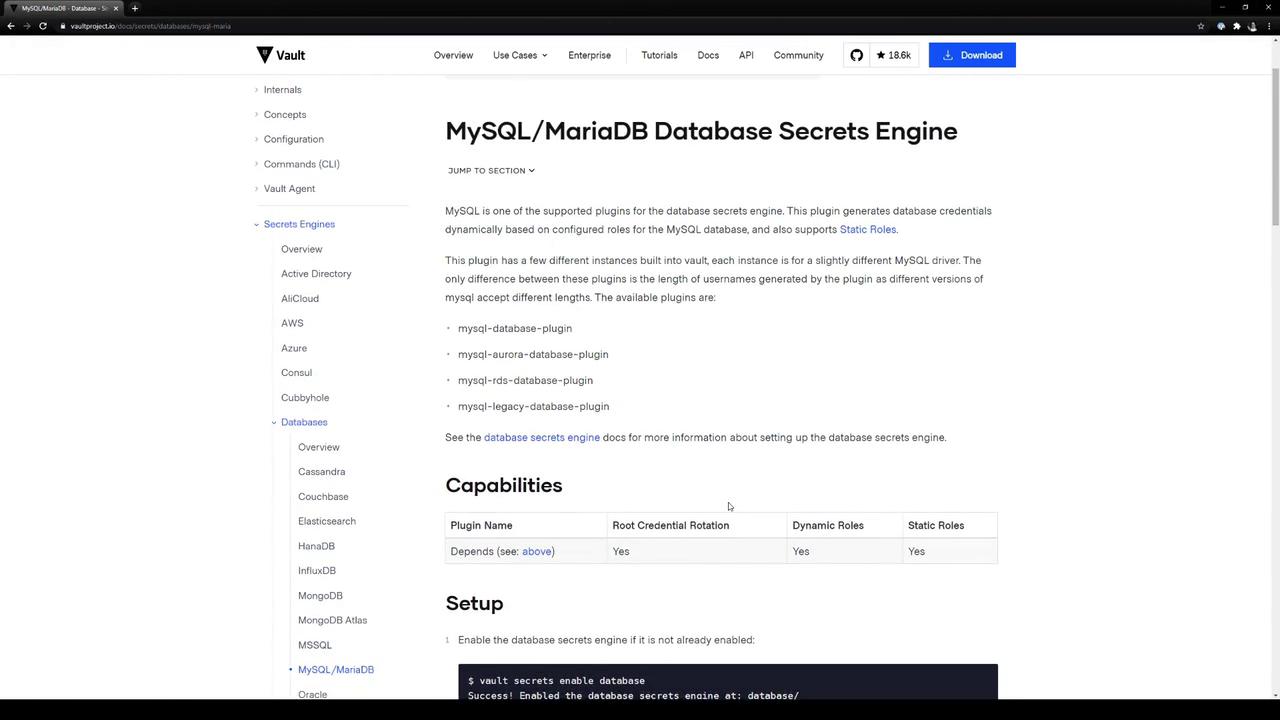Open the Databases Overview sidebar item
The height and width of the screenshot is (720, 1280).
tap(318, 447)
